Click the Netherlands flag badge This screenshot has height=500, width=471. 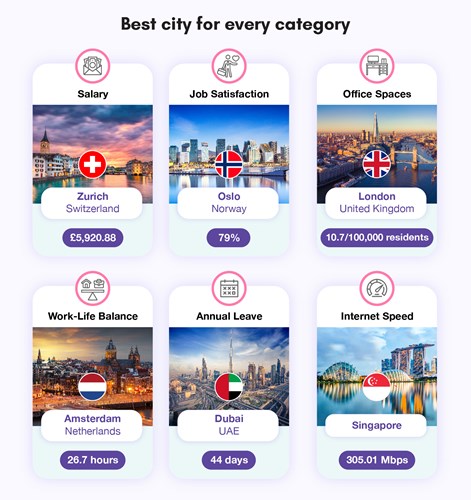93,387
